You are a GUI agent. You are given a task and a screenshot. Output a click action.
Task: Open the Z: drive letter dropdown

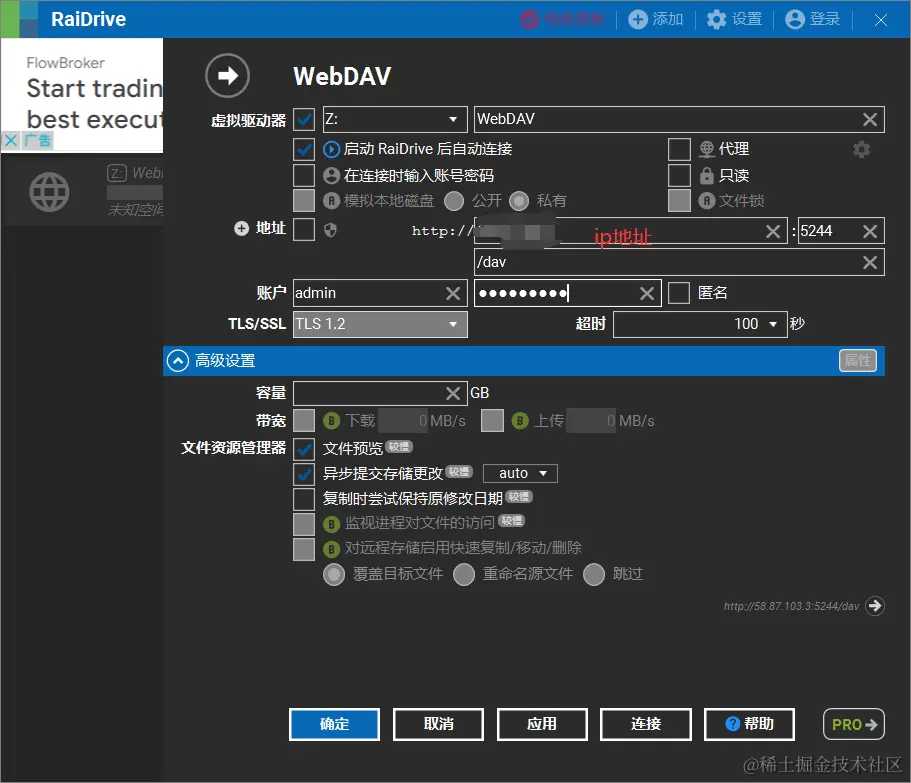(394, 119)
